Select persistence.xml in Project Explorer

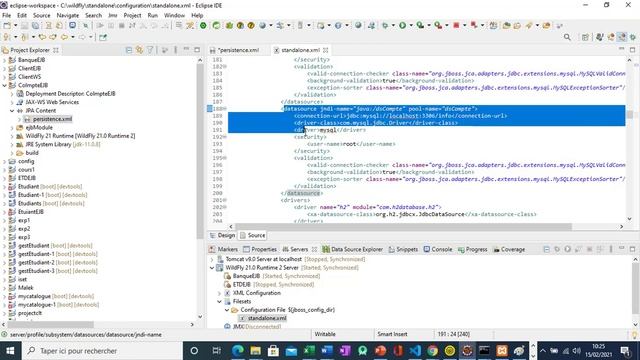pyautogui.click(x=52, y=119)
